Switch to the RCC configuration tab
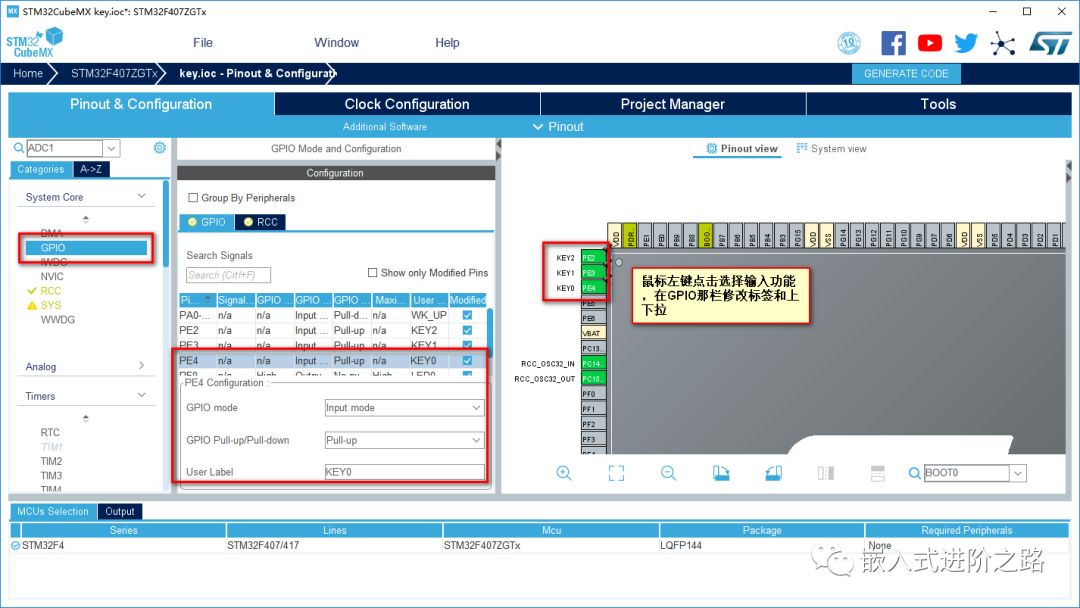1080x608 pixels. 260,222
